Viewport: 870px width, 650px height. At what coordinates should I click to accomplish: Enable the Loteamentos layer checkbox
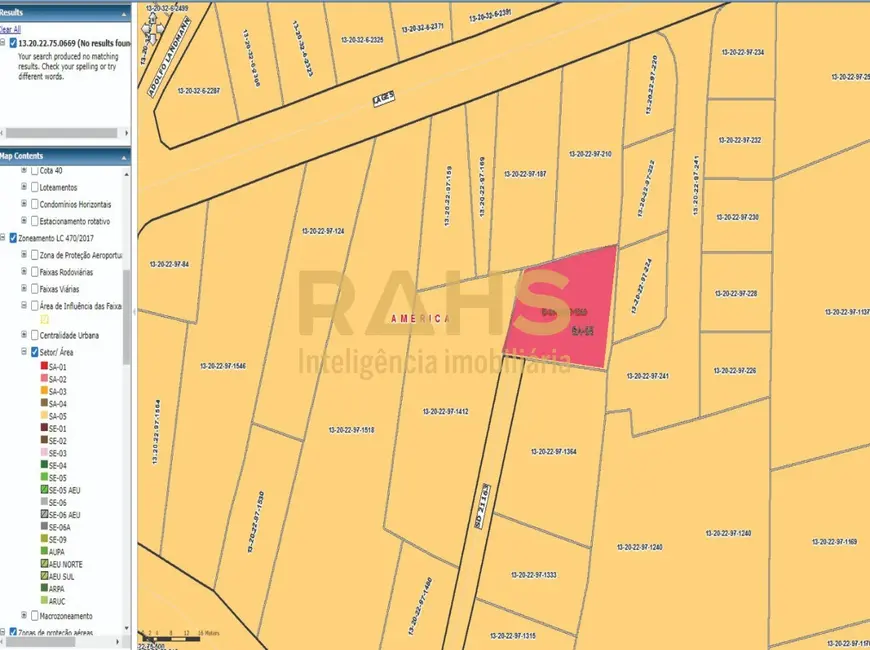tap(35, 187)
